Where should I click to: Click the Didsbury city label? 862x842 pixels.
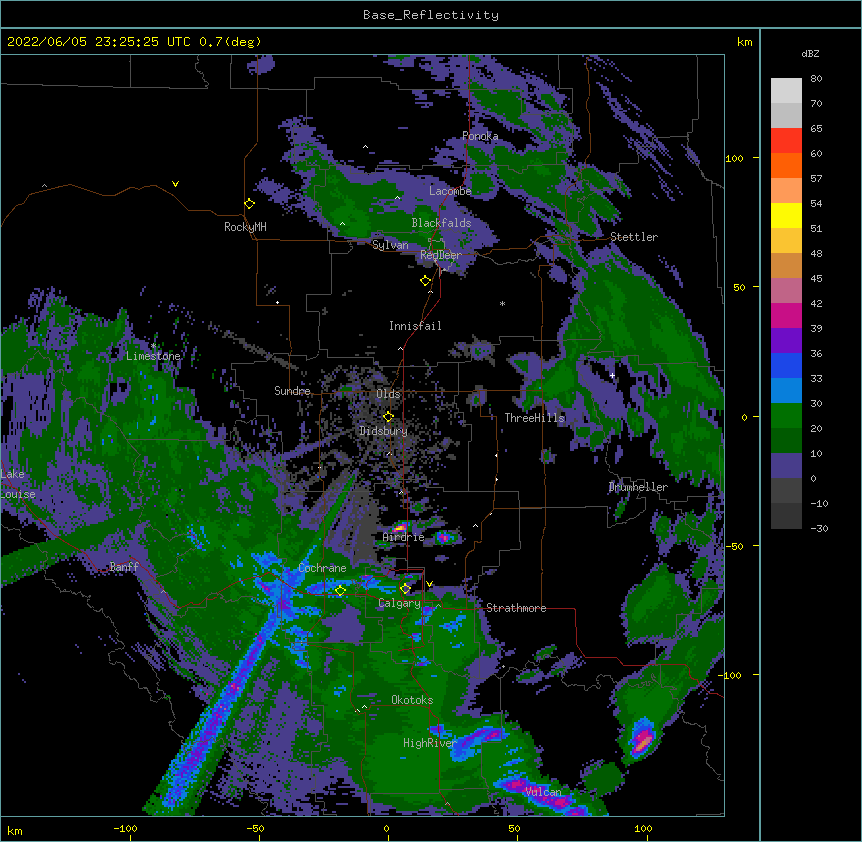coord(383,431)
